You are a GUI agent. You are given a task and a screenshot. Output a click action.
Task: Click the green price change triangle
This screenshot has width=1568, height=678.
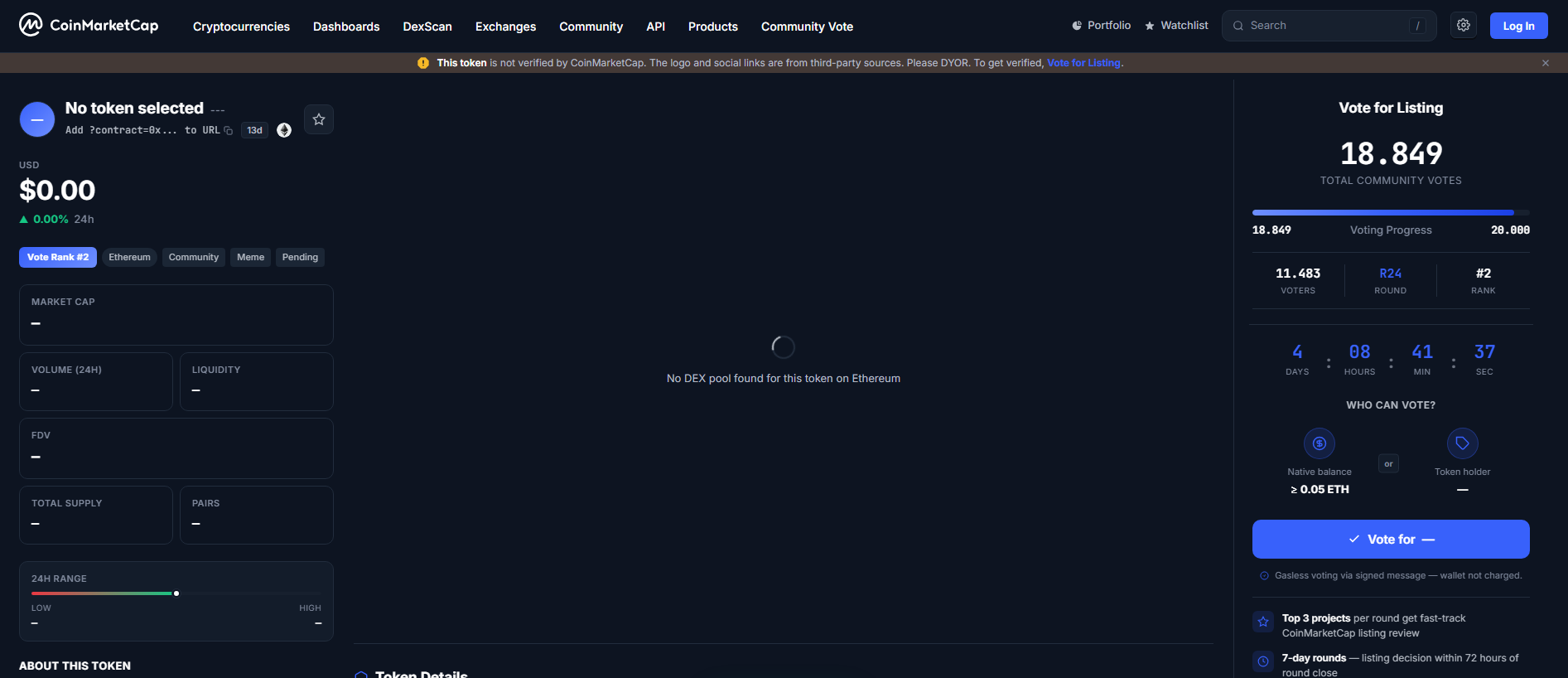[x=24, y=220]
